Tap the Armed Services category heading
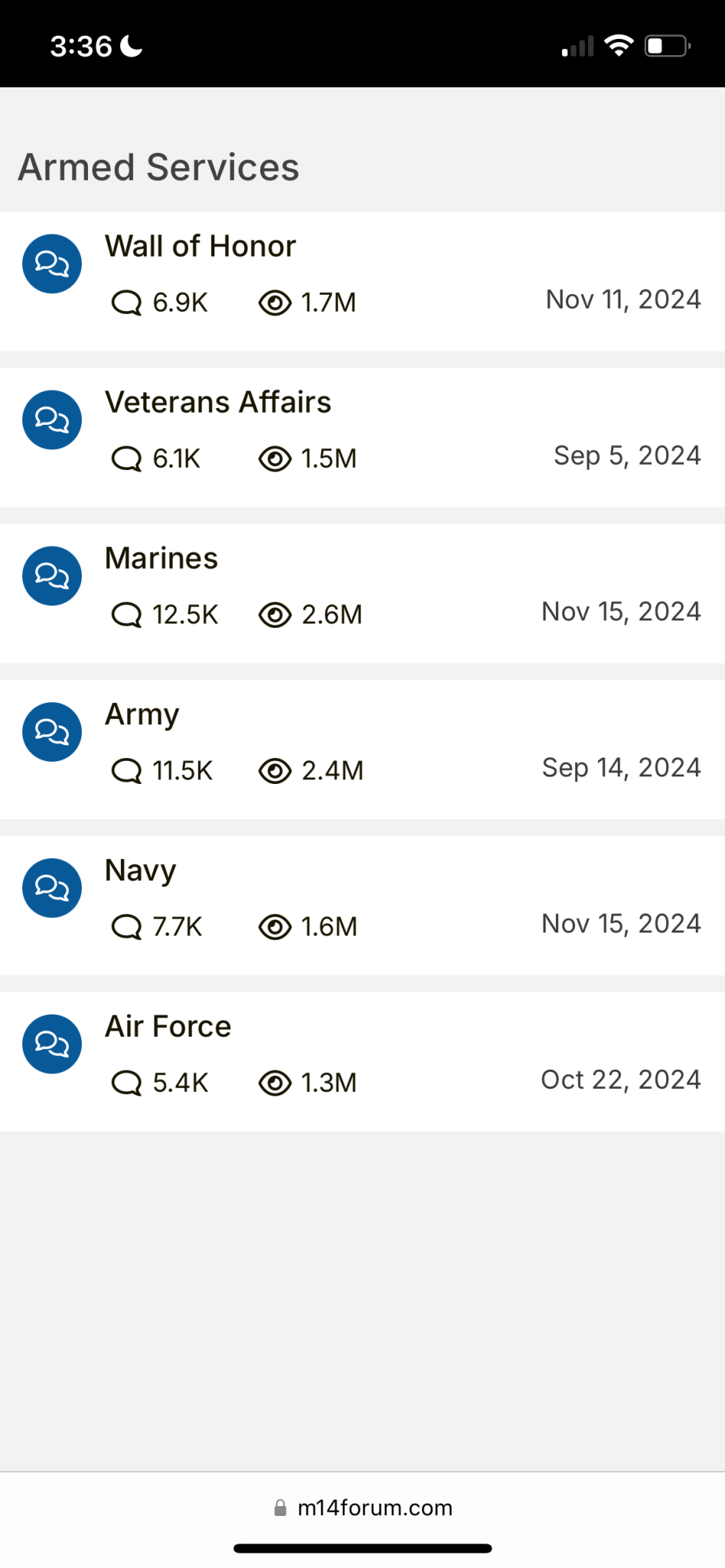 (158, 167)
